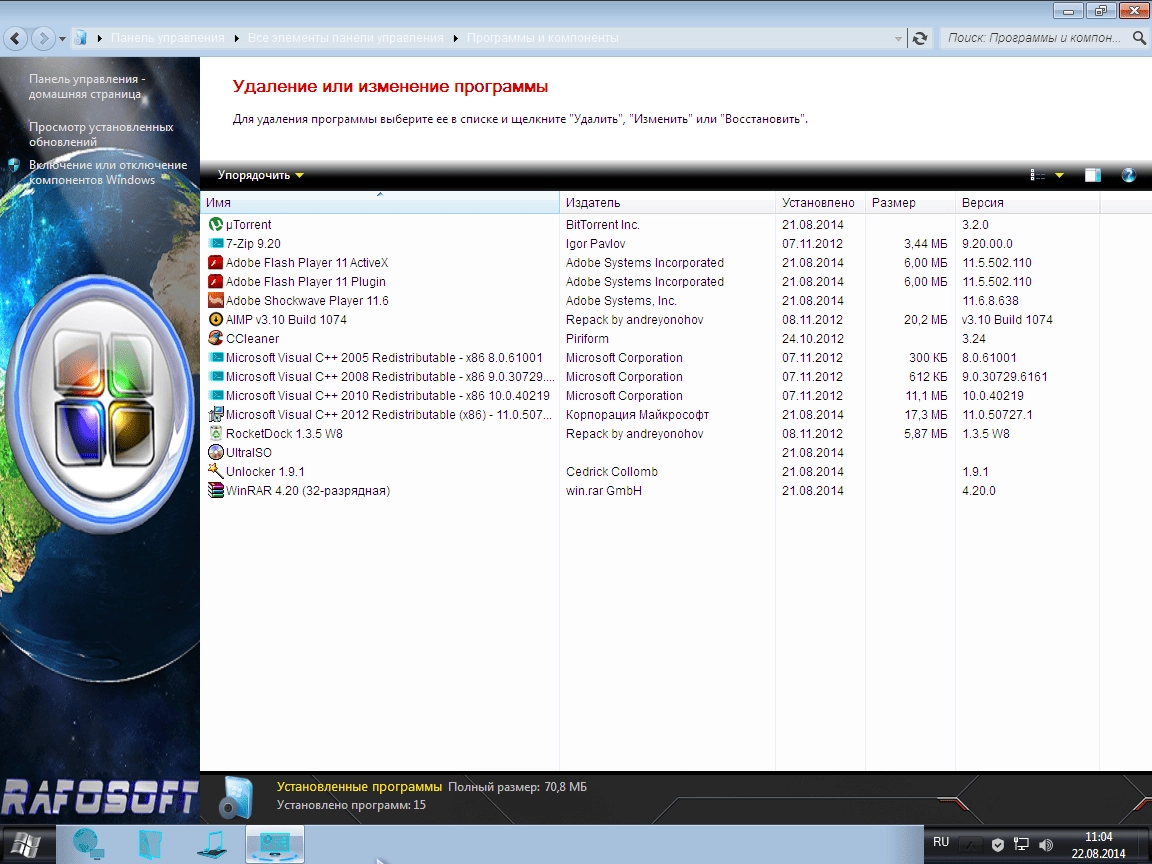Click version 11.6.8.638 cell
The image size is (1152, 864).
pyautogui.click(x=990, y=300)
